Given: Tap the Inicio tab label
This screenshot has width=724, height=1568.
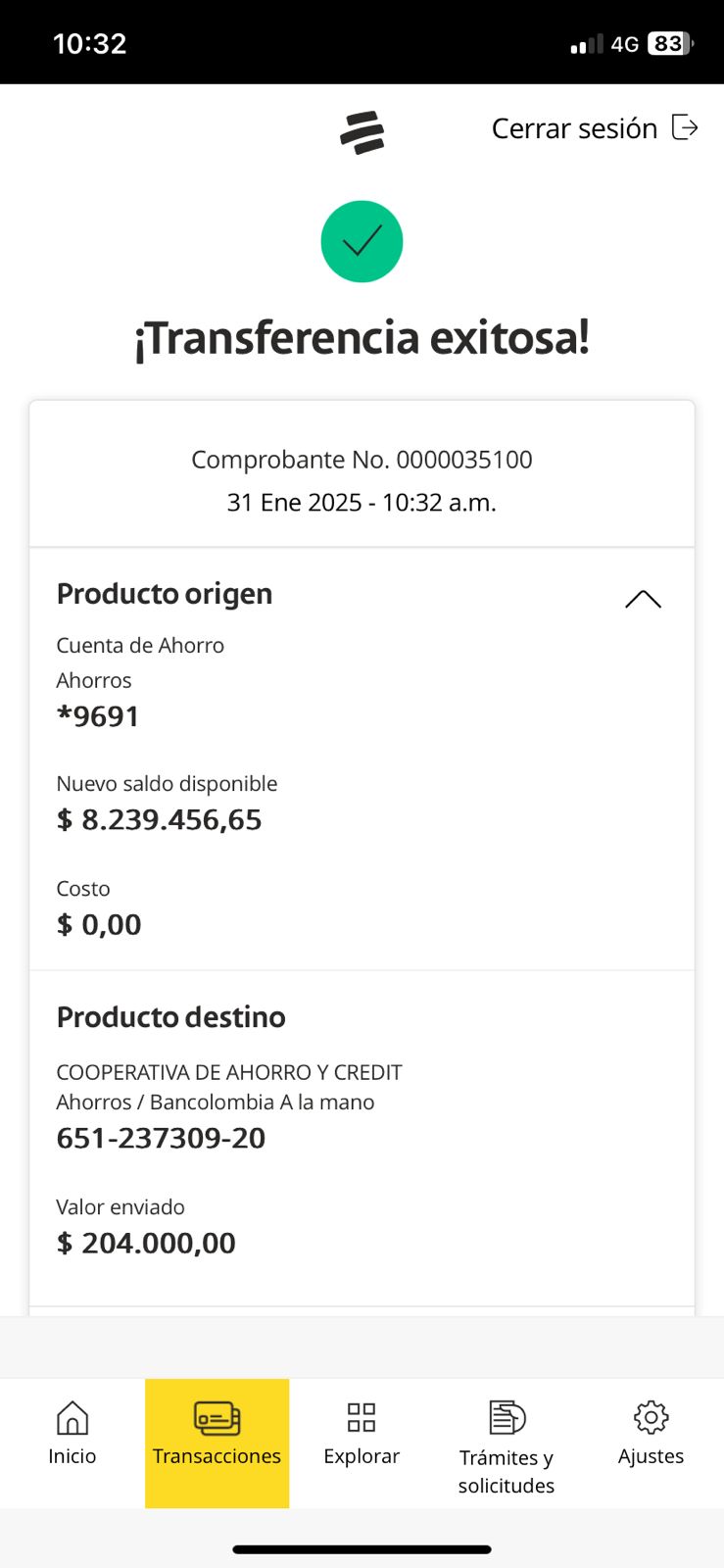Looking at the screenshot, I should point(72,1456).
